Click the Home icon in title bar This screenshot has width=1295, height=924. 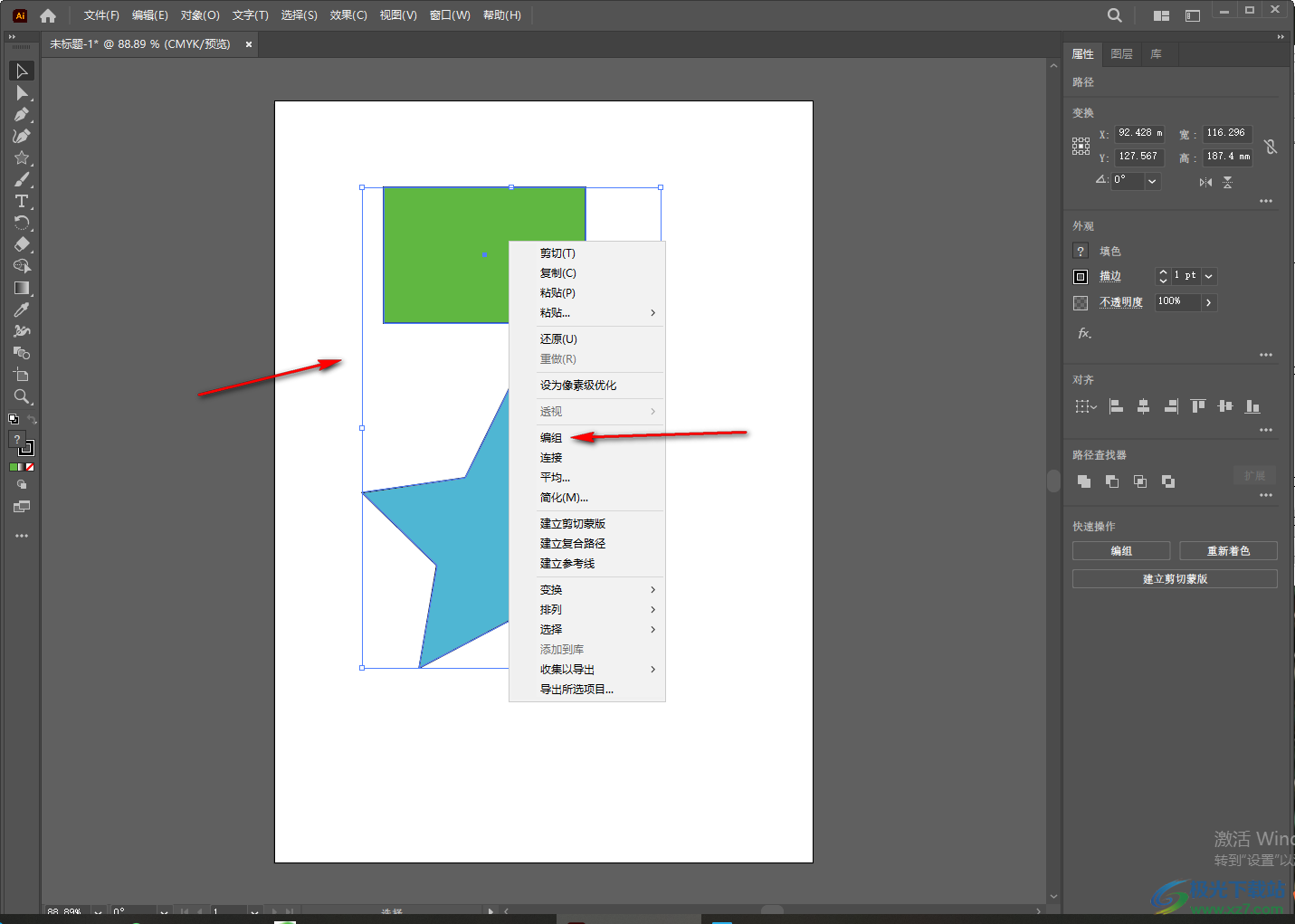(48, 15)
